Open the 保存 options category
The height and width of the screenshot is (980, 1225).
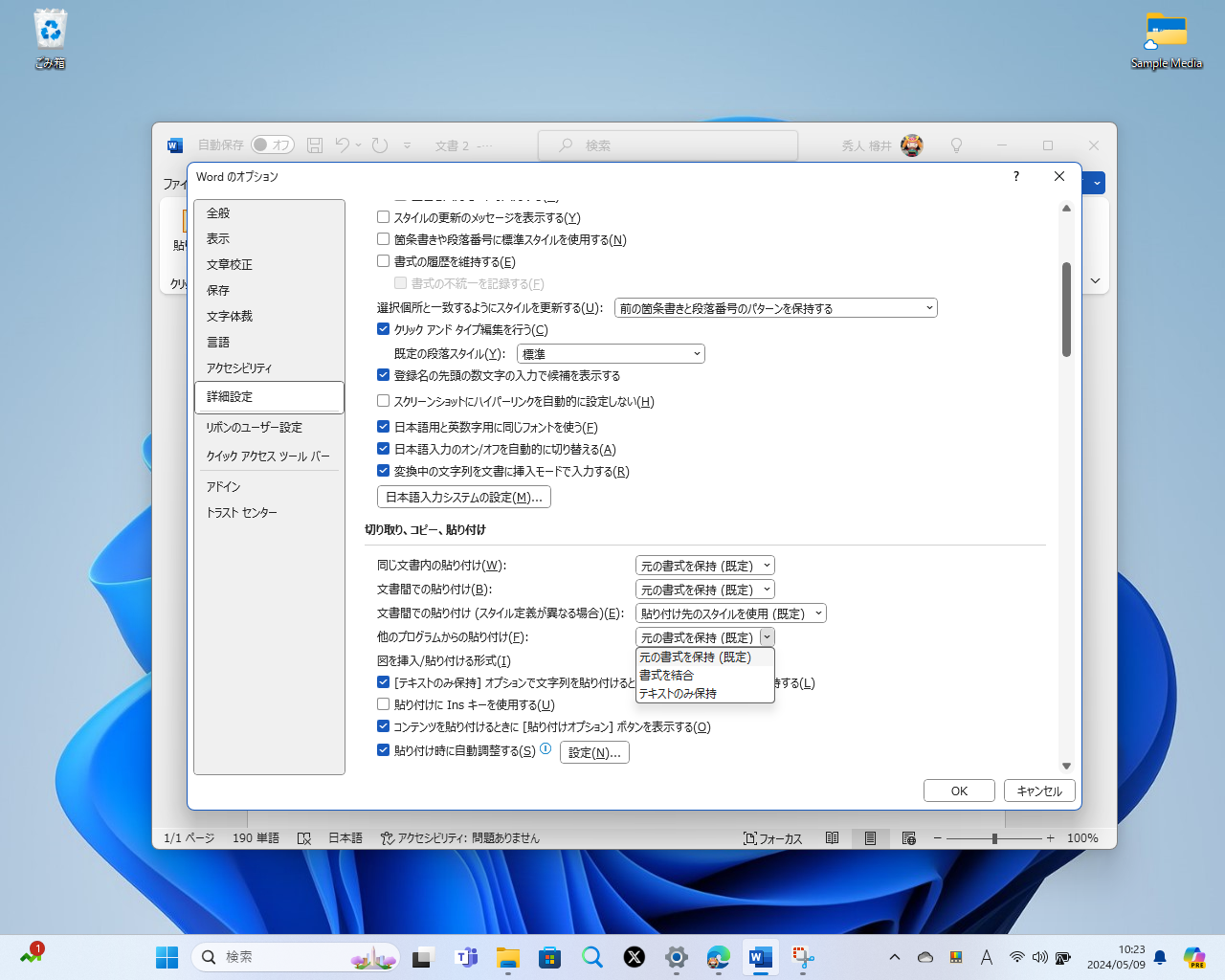point(269,291)
